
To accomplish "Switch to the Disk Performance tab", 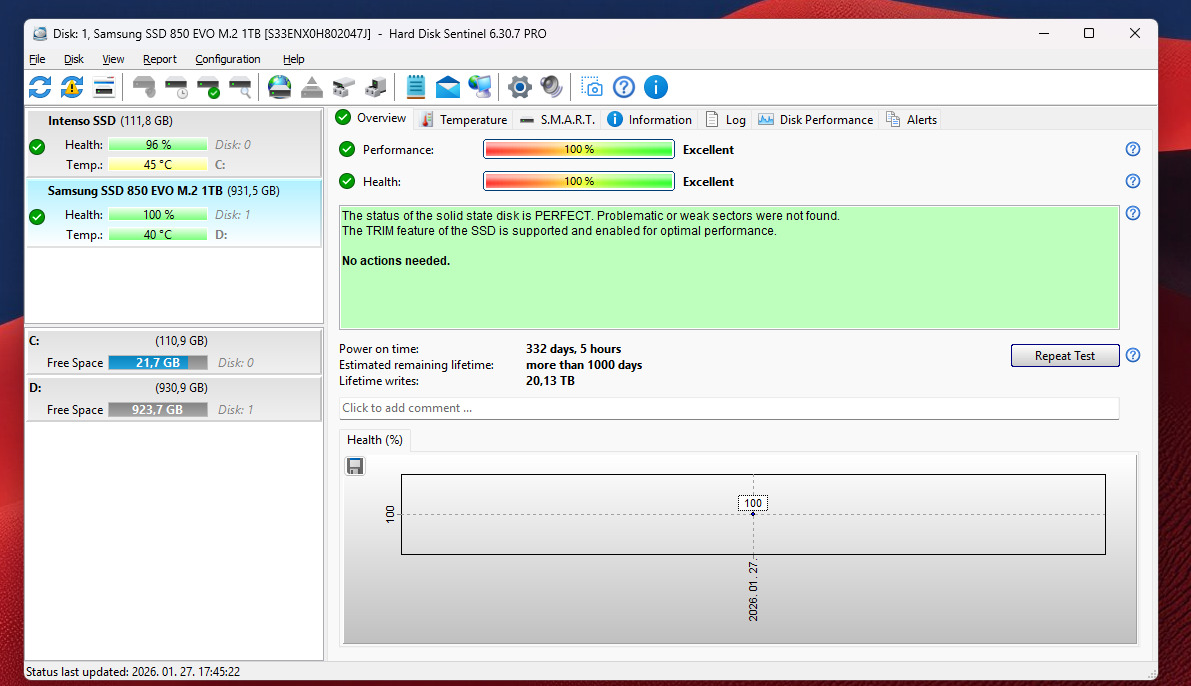I will coord(816,119).
